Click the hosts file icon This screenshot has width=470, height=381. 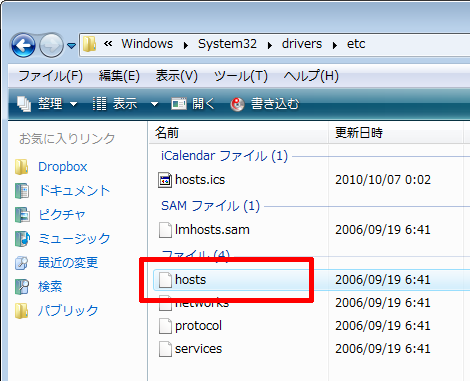coord(165,280)
